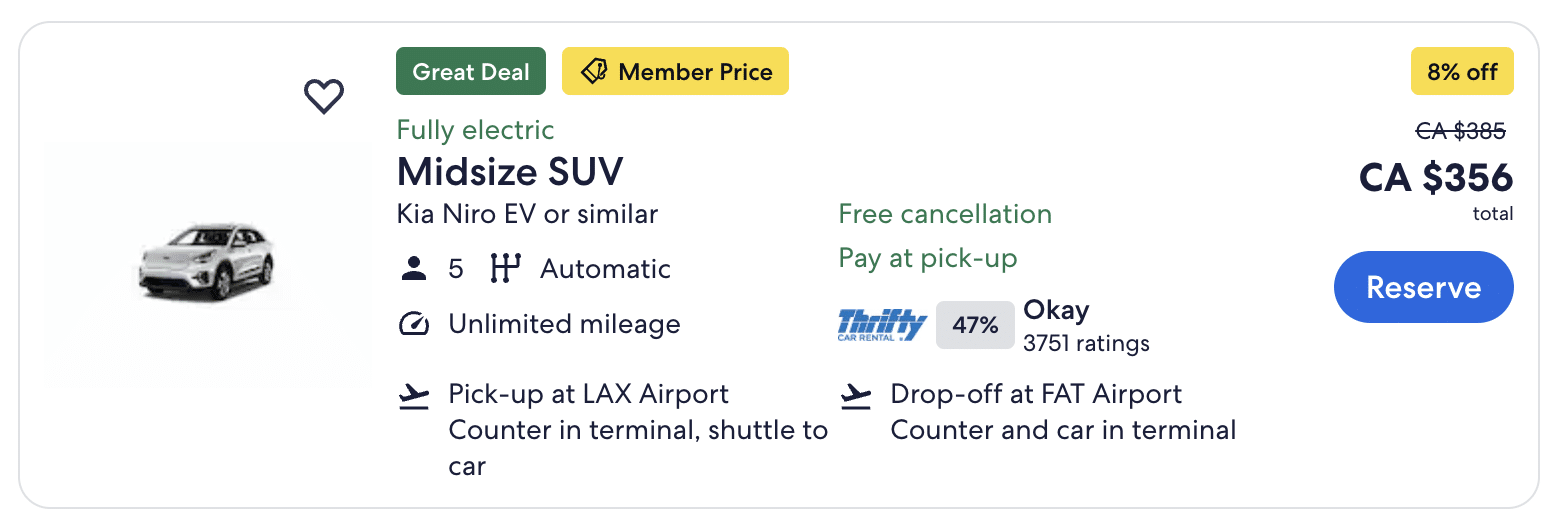Viewport: 1567px width, 528px height.
Task: Click the pick-up airplane icon
Action: (413, 397)
